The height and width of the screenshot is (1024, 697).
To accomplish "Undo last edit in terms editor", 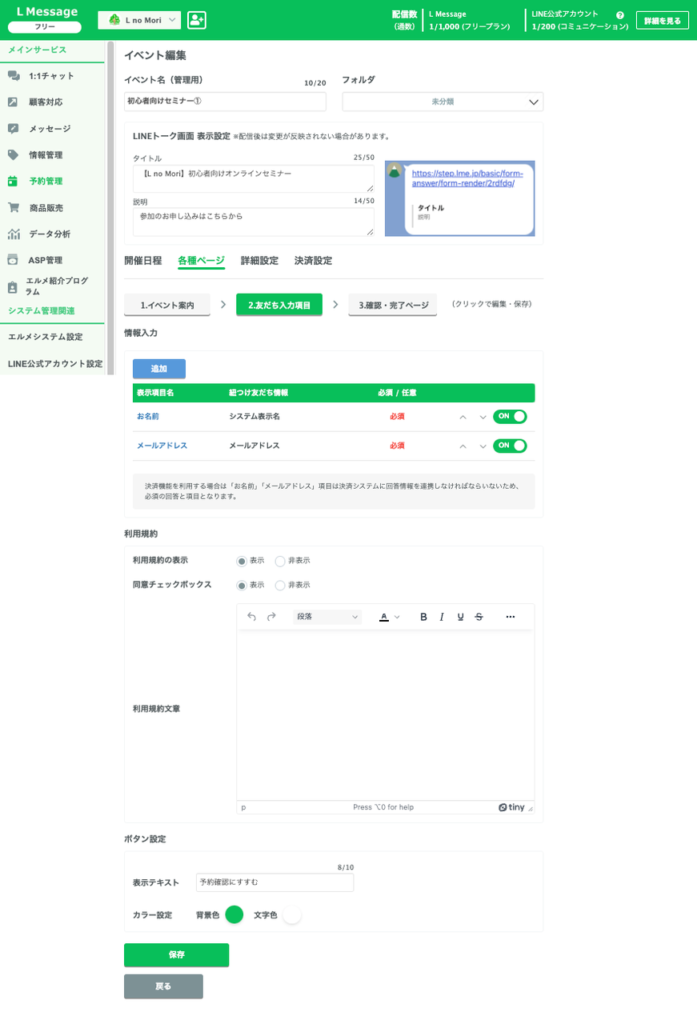I will click(x=252, y=617).
